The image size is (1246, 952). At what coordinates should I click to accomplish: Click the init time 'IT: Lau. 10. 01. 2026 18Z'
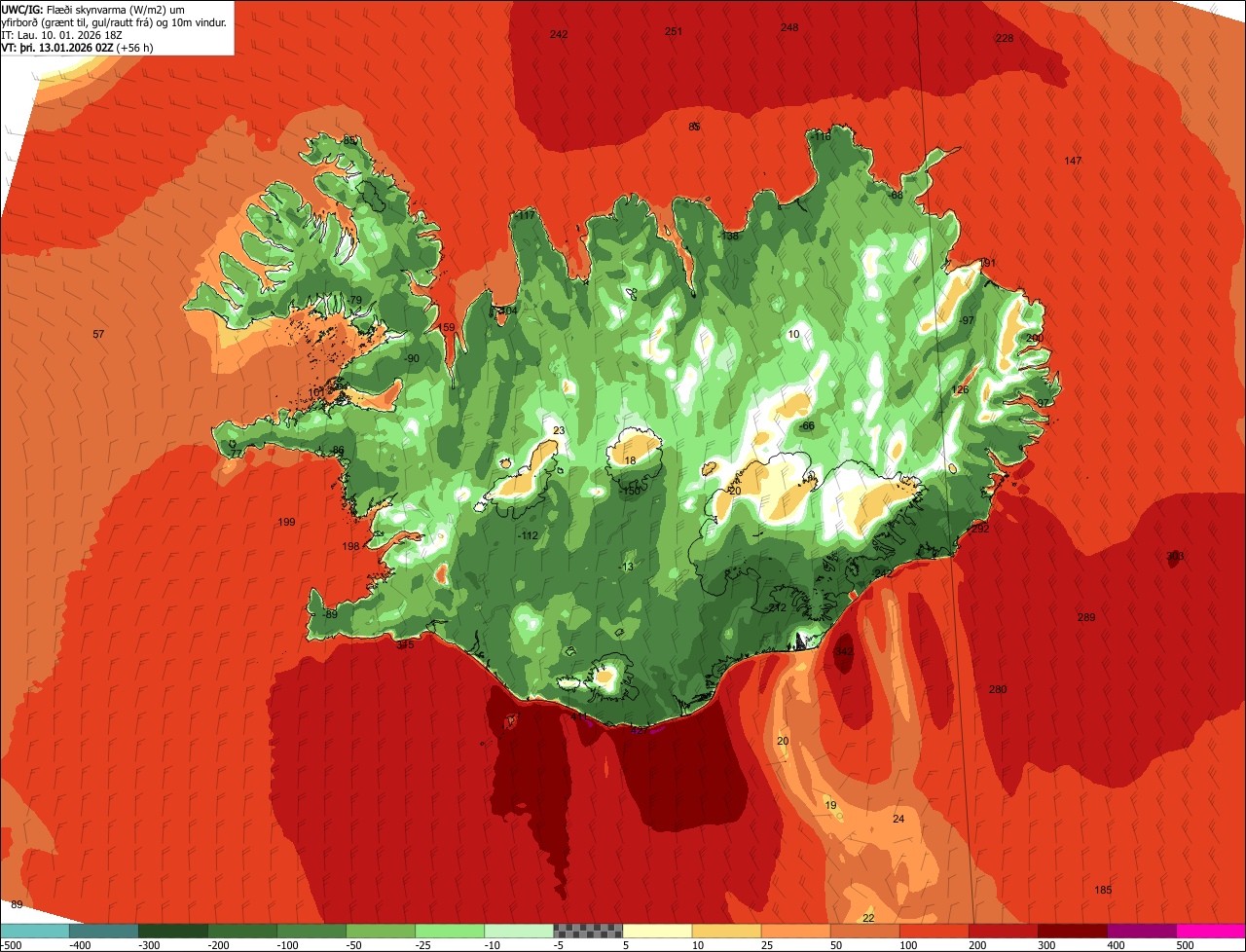pyautogui.click(x=63, y=35)
